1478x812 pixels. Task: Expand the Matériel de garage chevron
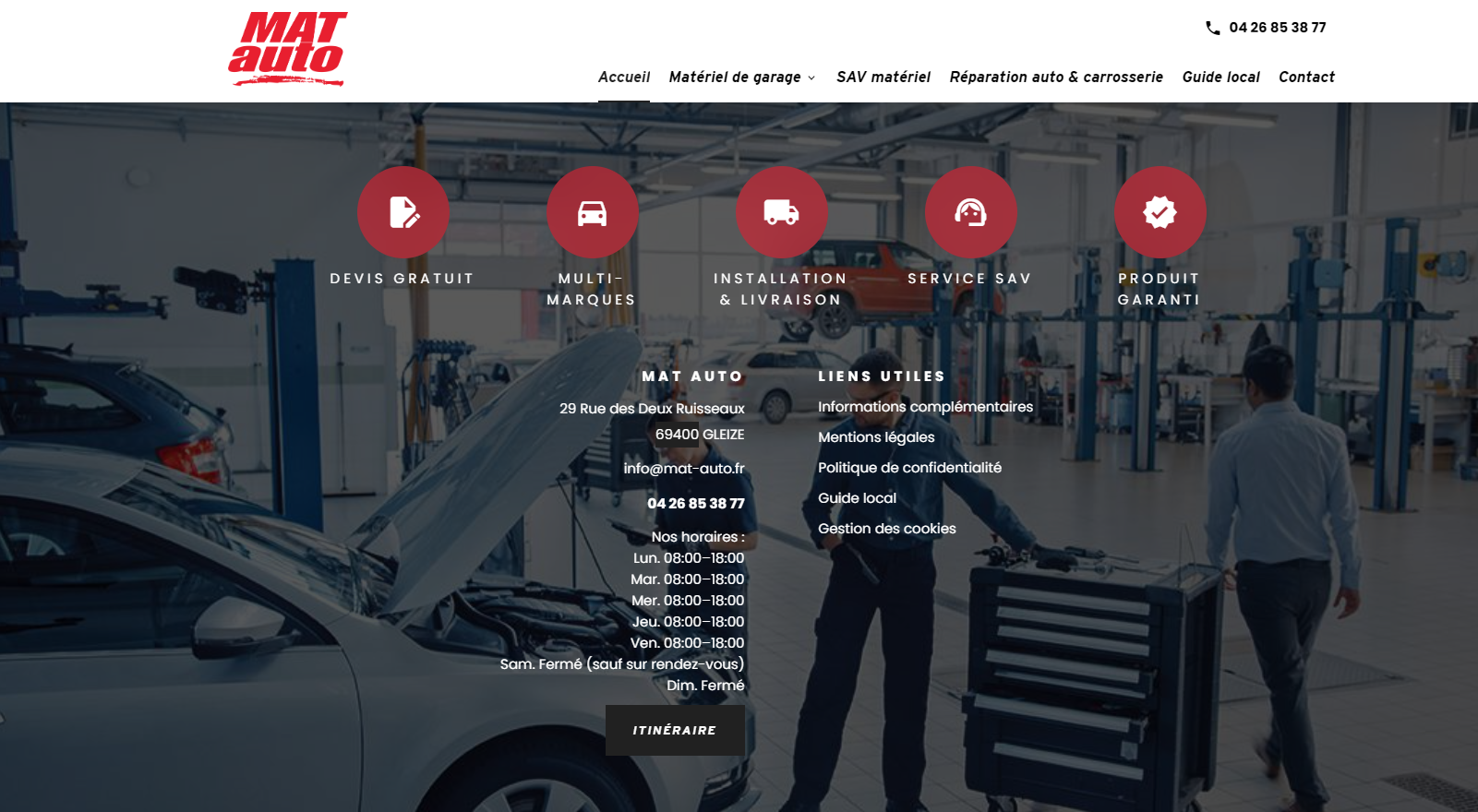tap(811, 78)
